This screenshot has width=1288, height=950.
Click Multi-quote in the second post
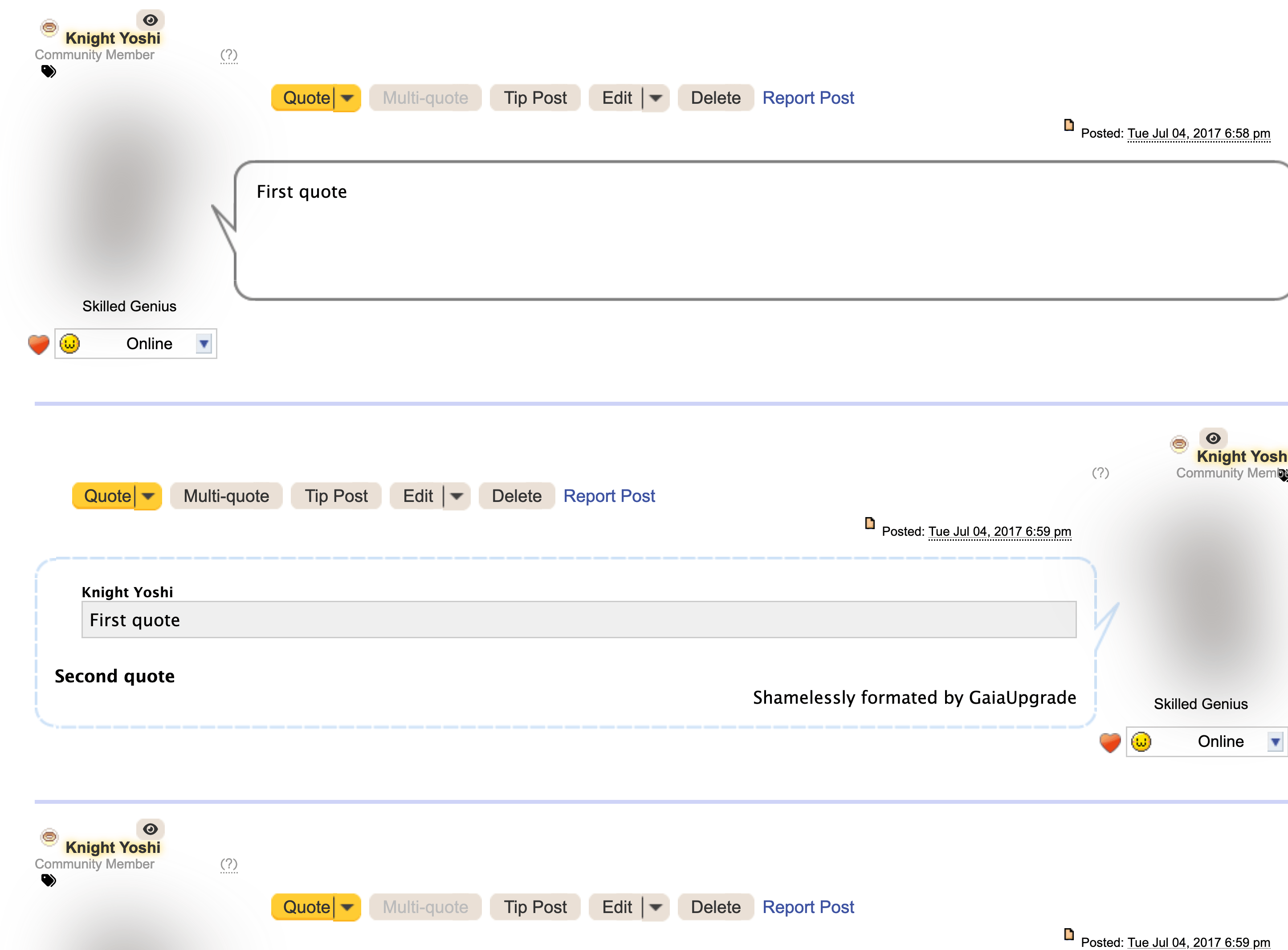coord(226,496)
